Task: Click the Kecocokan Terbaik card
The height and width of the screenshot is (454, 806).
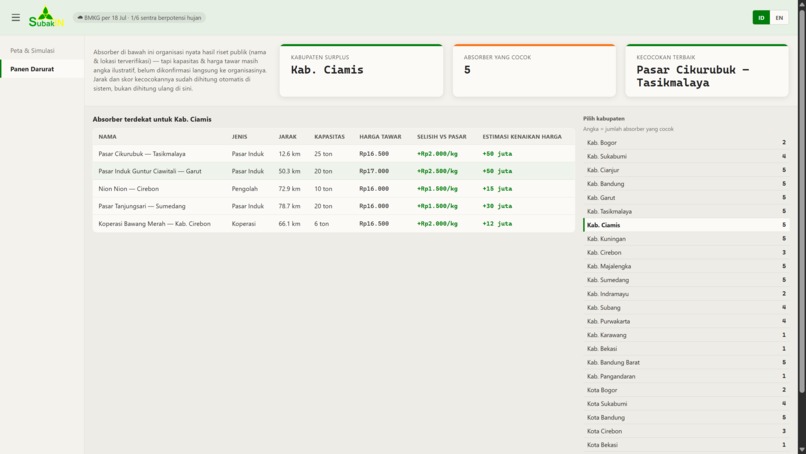Action: tap(707, 70)
